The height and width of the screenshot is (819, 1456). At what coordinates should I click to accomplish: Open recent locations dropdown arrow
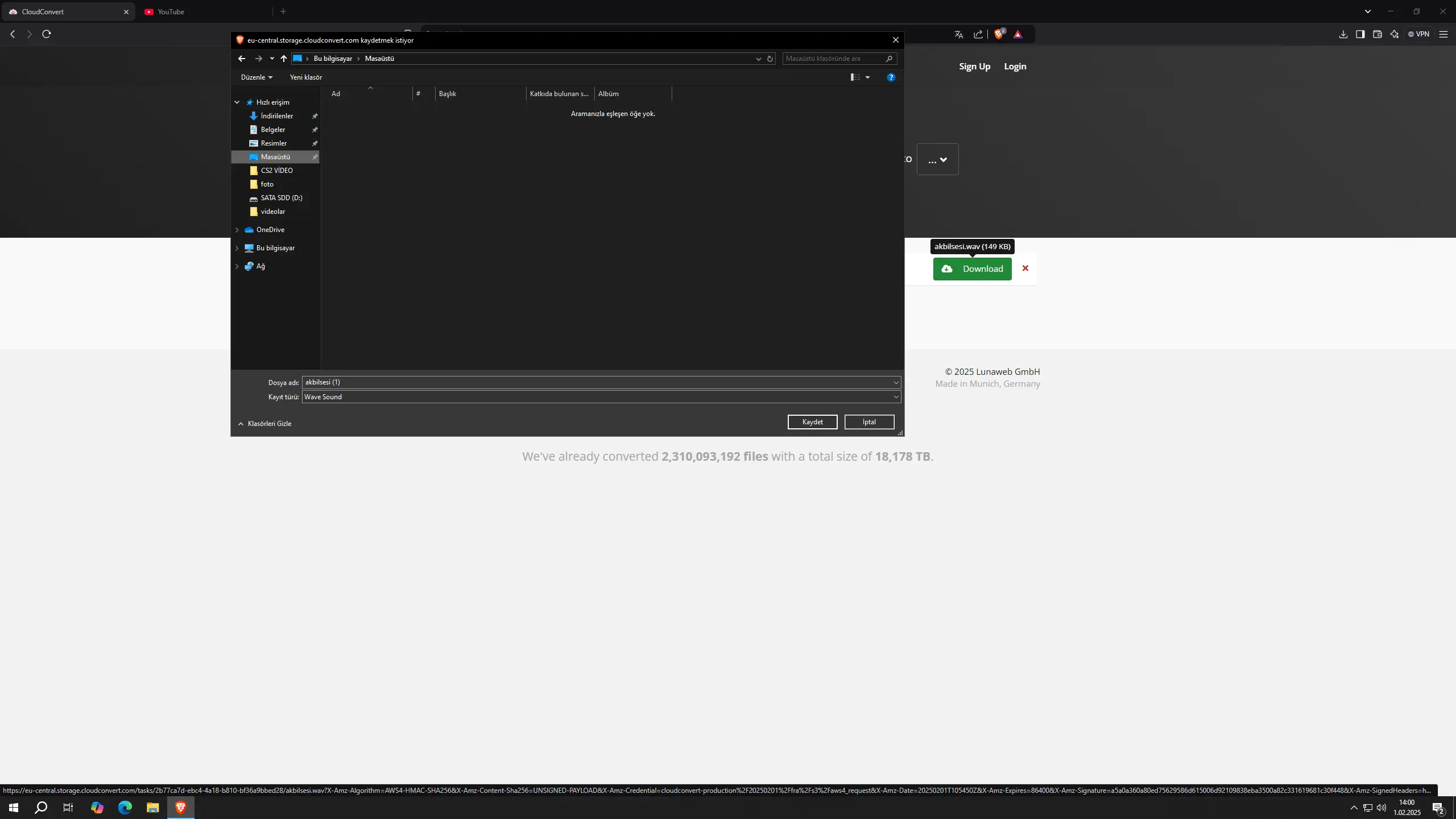272,59
